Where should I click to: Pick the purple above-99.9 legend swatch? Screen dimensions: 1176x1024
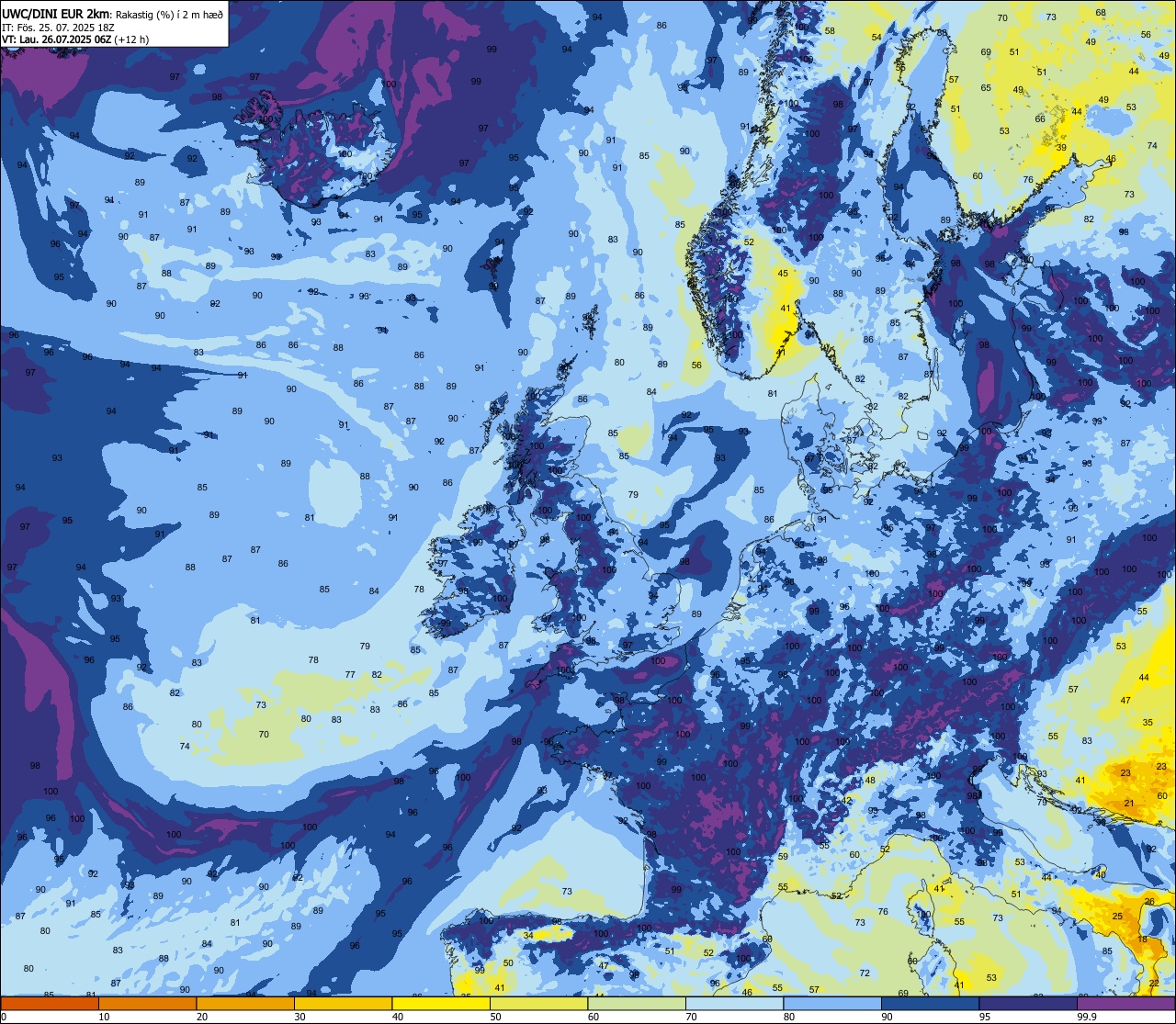(x=1125, y=1004)
